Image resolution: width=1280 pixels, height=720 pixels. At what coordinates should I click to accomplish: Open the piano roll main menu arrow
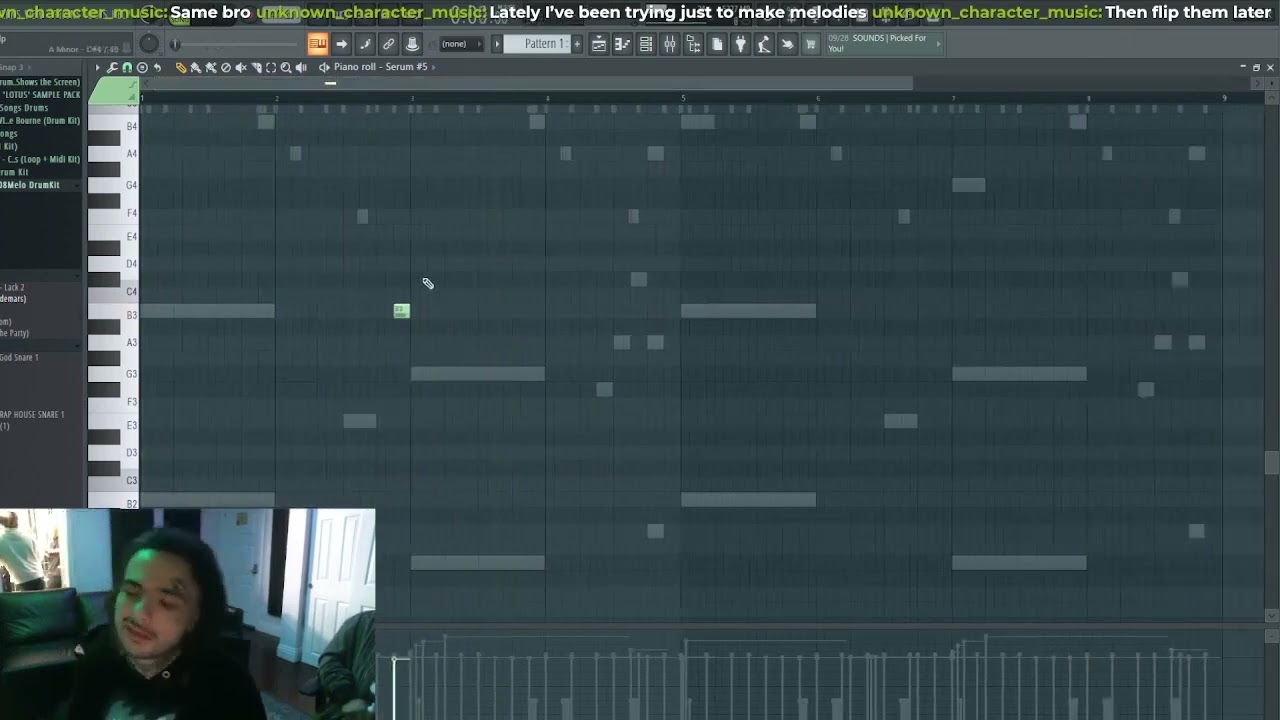[x=97, y=67]
